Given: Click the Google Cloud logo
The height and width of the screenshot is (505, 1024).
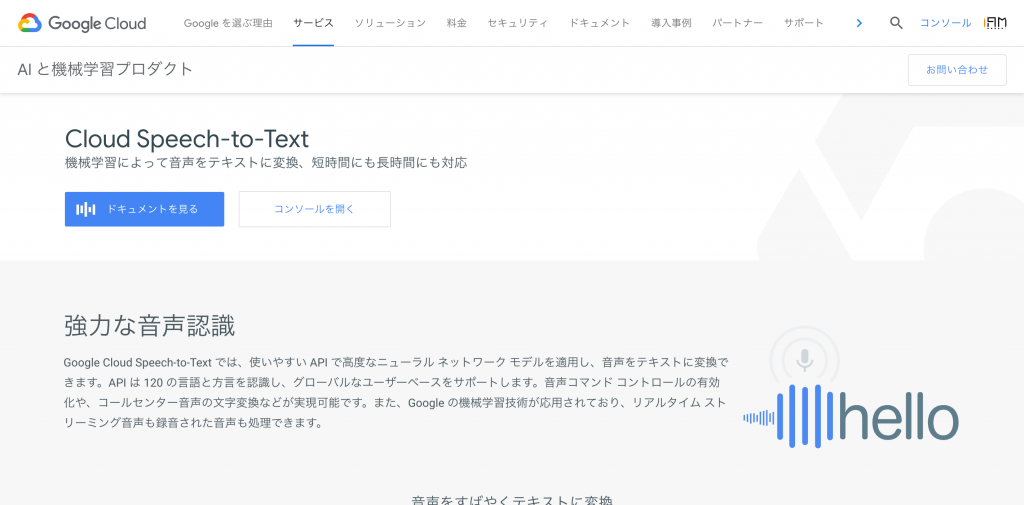Looking at the screenshot, I should click(x=82, y=24).
